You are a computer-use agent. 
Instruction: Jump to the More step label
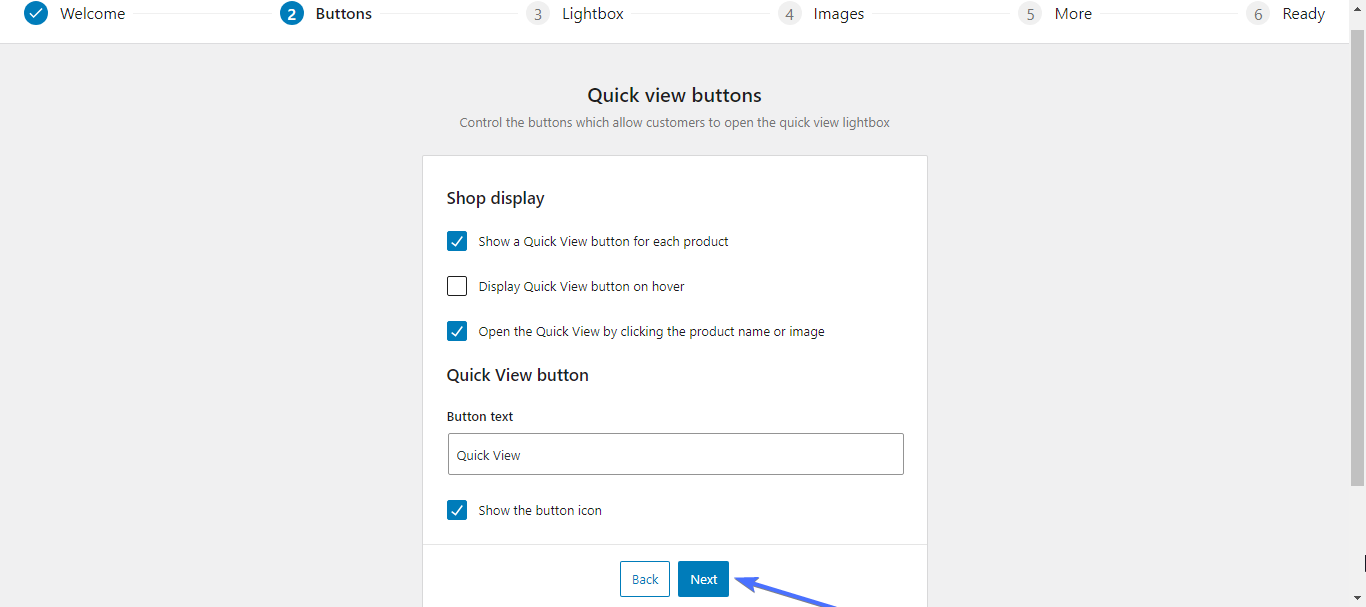pyautogui.click(x=1073, y=14)
